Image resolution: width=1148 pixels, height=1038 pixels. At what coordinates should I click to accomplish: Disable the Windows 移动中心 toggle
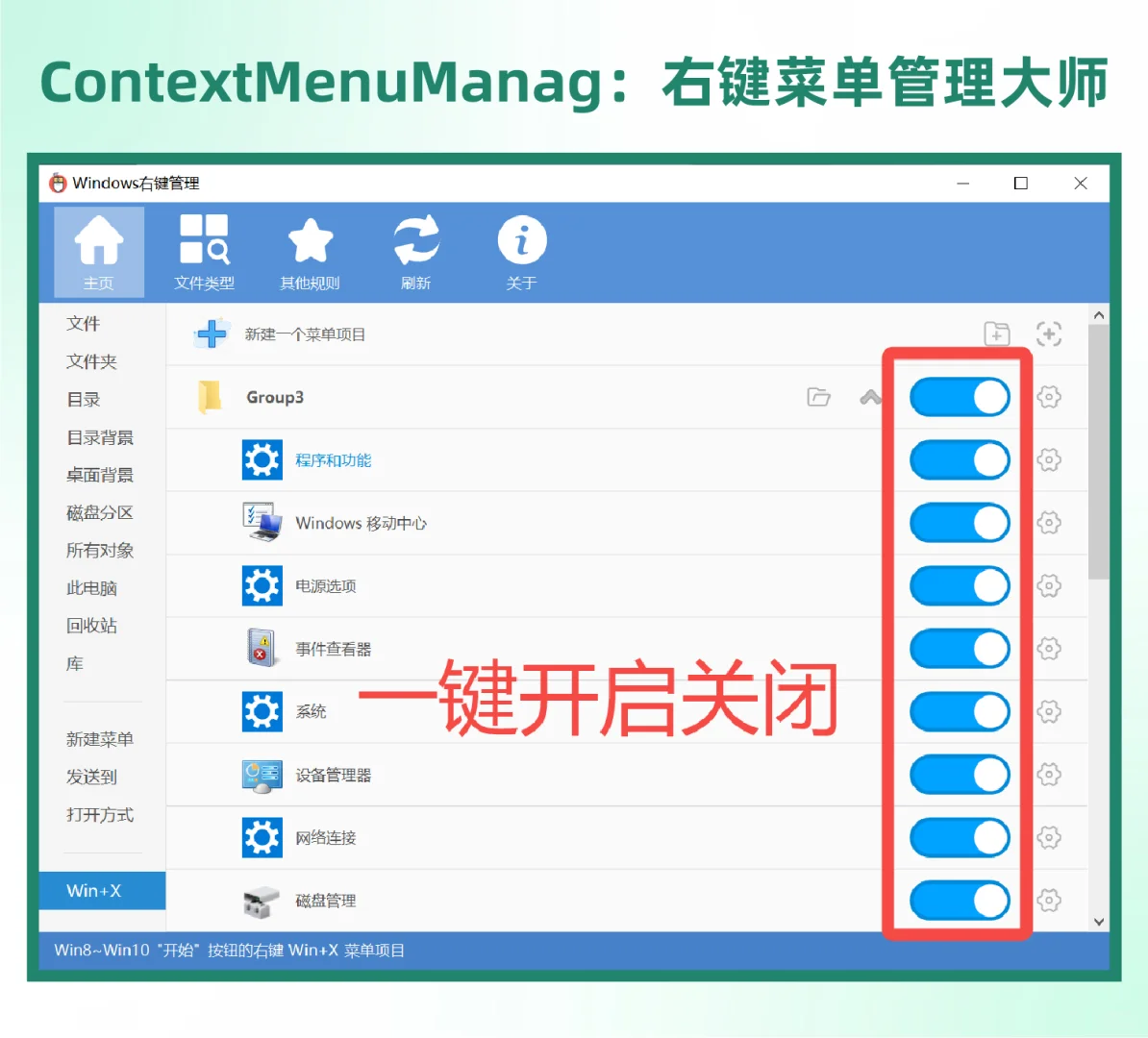(959, 523)
